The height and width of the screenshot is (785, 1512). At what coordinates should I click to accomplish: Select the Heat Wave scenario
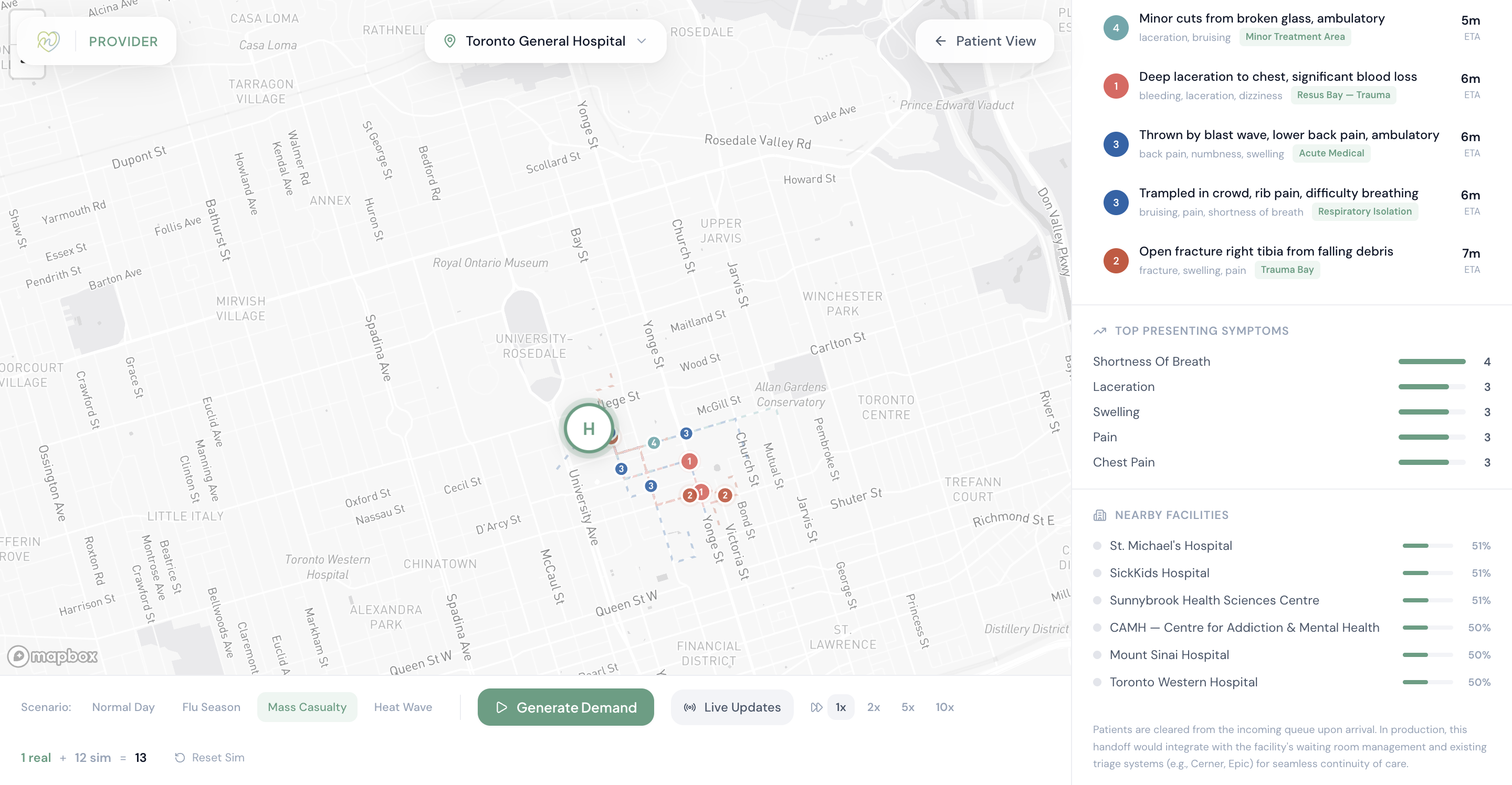(x=403, y=707)
